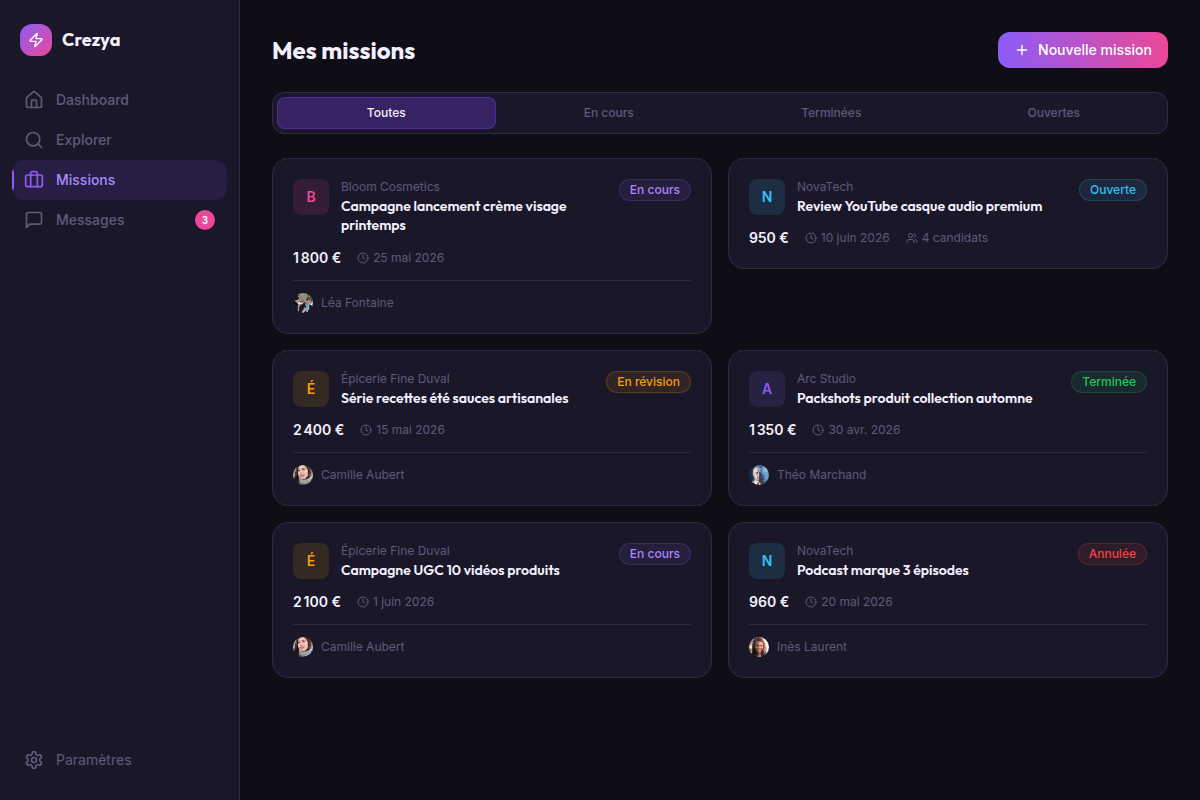Click the En révision status badge

pyautogui.click(x=648, y=382)
